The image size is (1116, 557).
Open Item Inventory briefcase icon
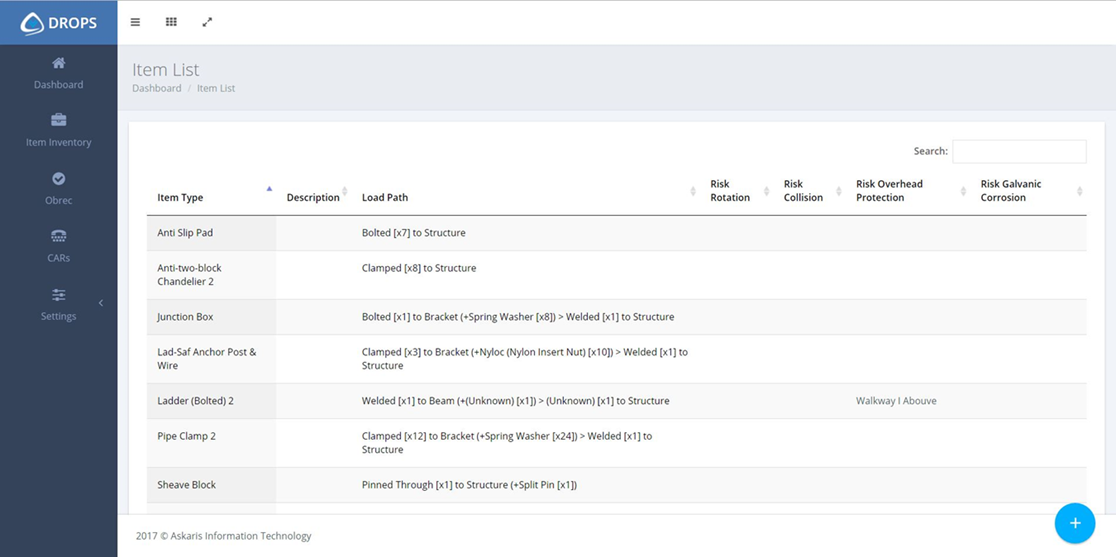58,120
